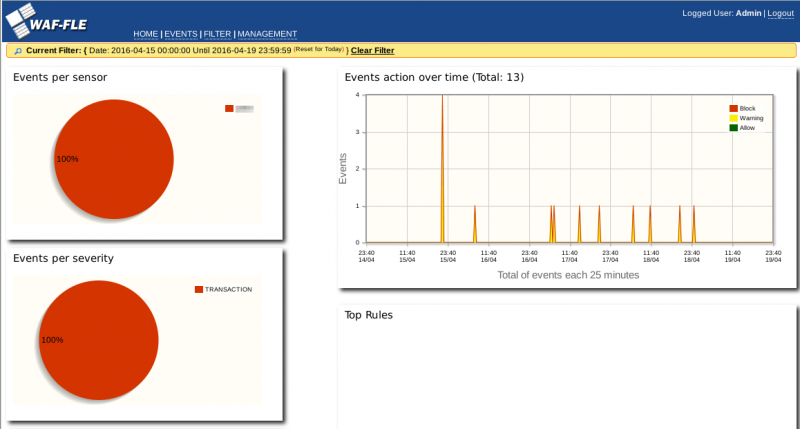Click the TRANSACTION legend entry
Screen dimensions: 800x429
pos(228,289)
